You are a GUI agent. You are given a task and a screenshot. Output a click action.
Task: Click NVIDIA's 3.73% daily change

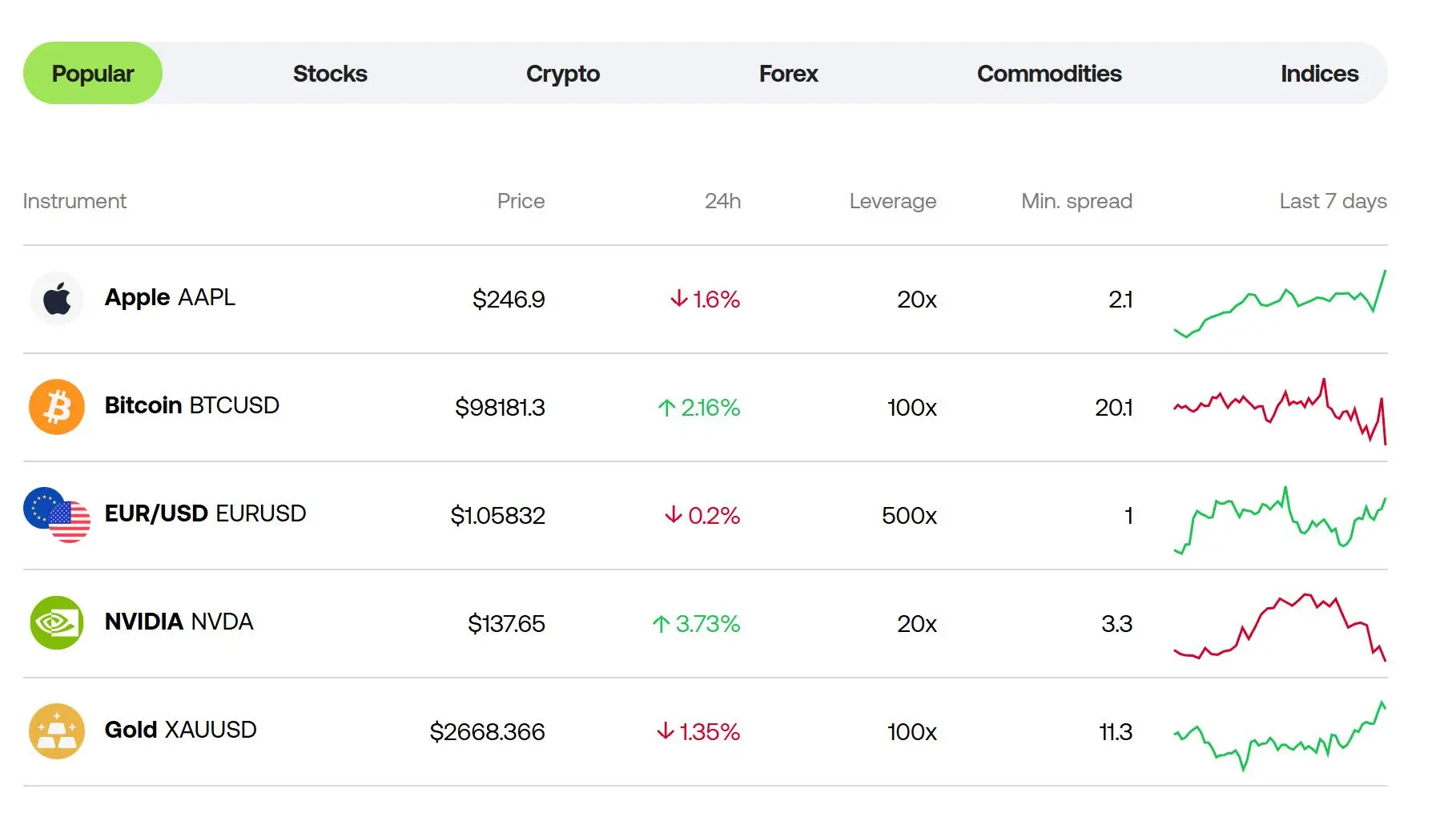[708, 624]
